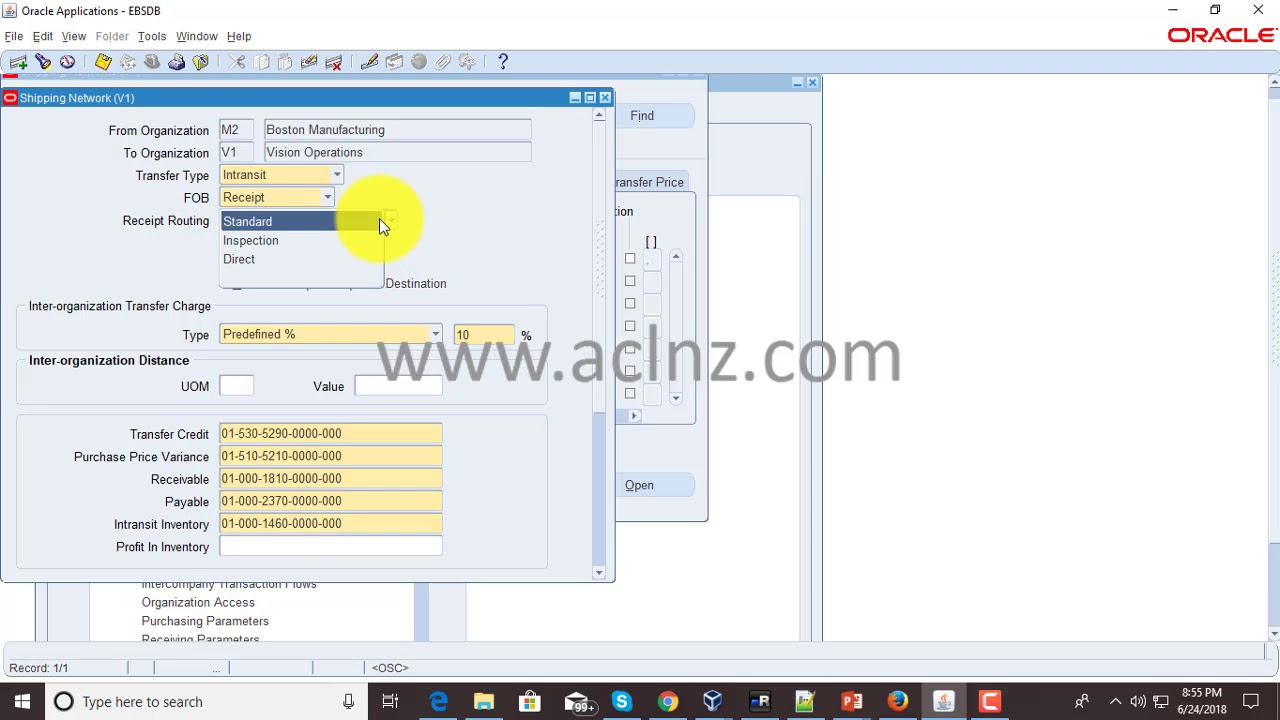Click the New record toolbar icon
This screenshot has height=720, width=1280.
(x=18, y=62)
